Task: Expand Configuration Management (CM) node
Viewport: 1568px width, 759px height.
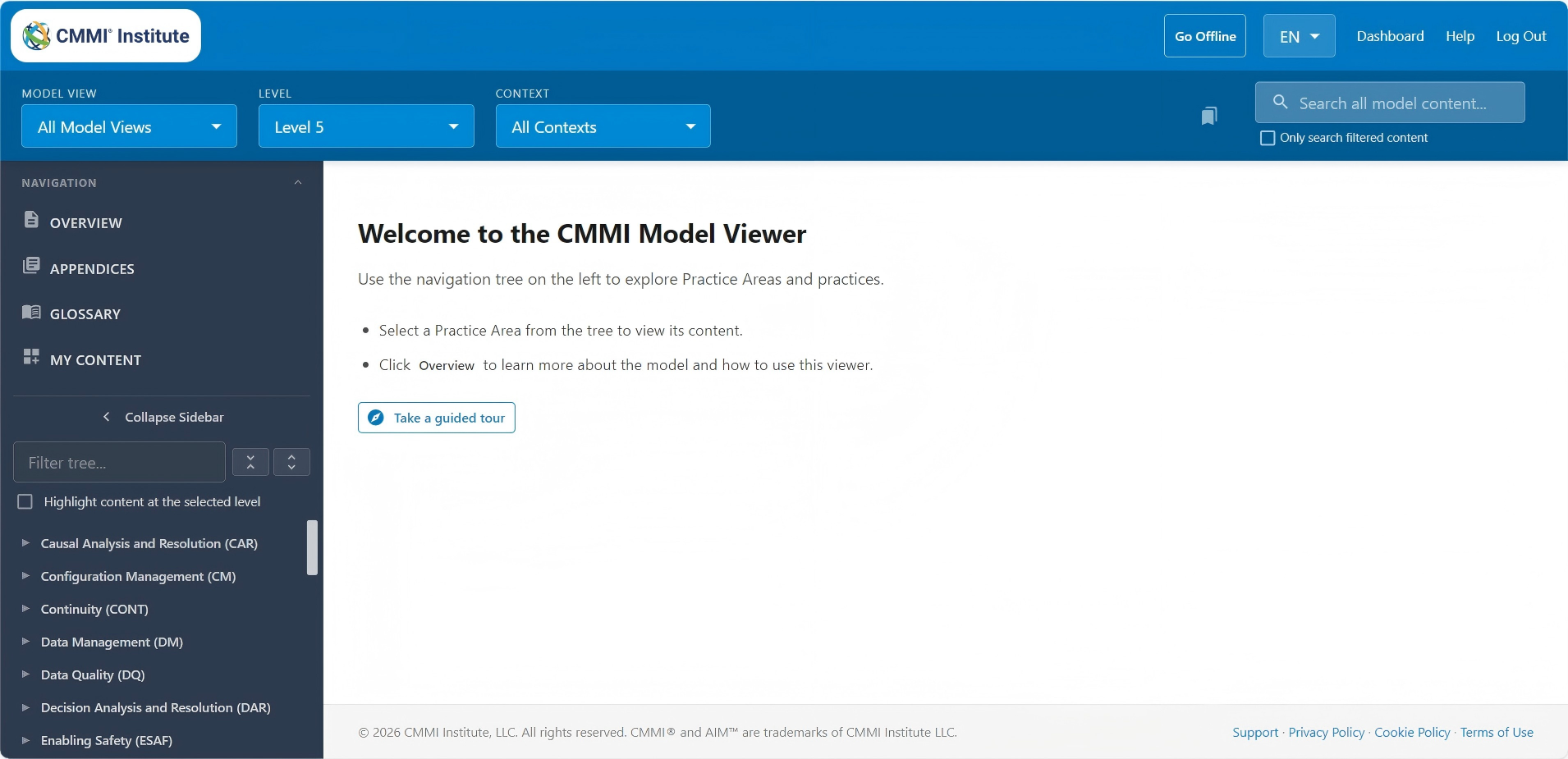Action: point(25,576)
